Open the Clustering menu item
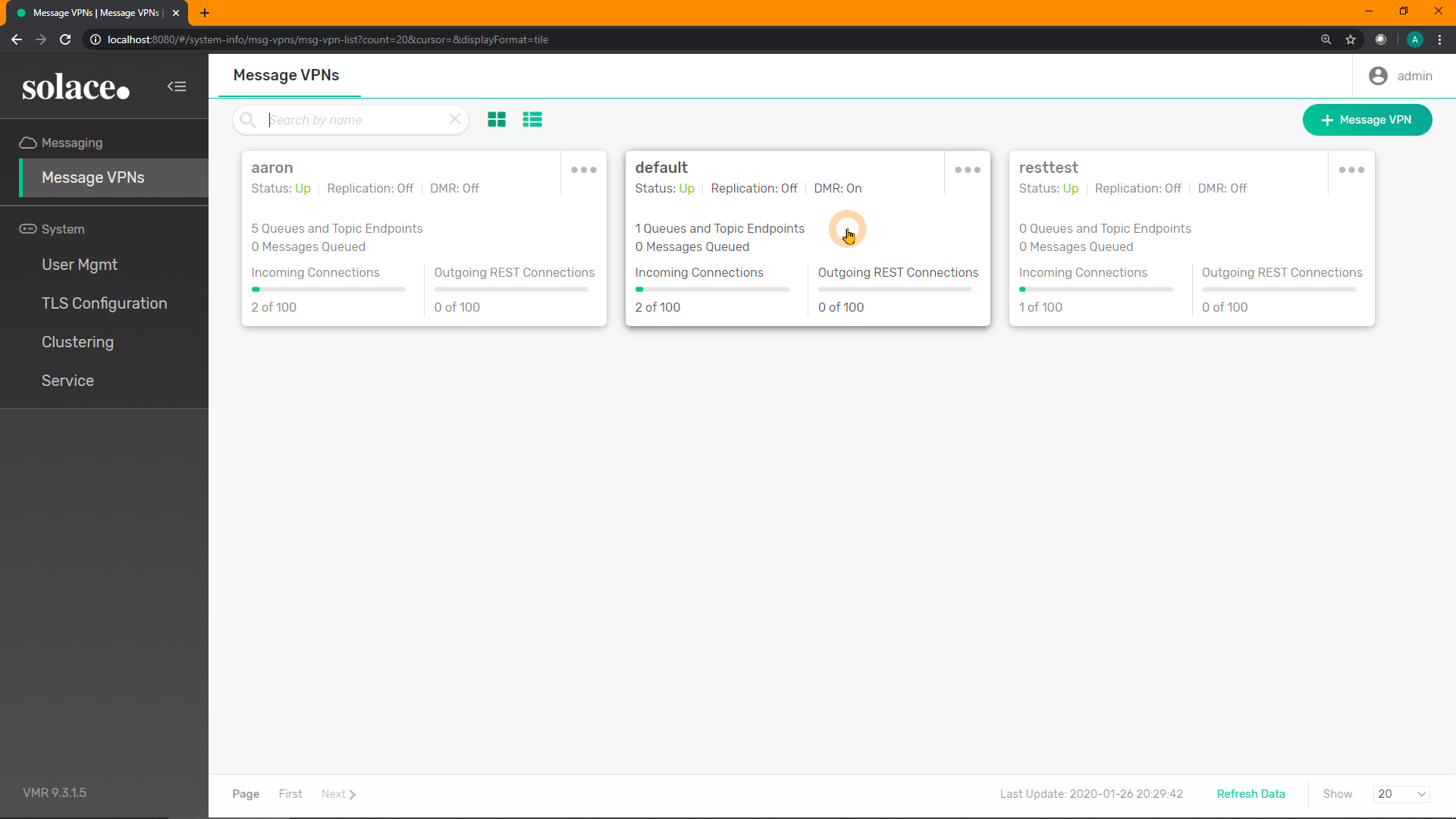The height and width of the screenshot is (819, 1456). tap(77, 342)
